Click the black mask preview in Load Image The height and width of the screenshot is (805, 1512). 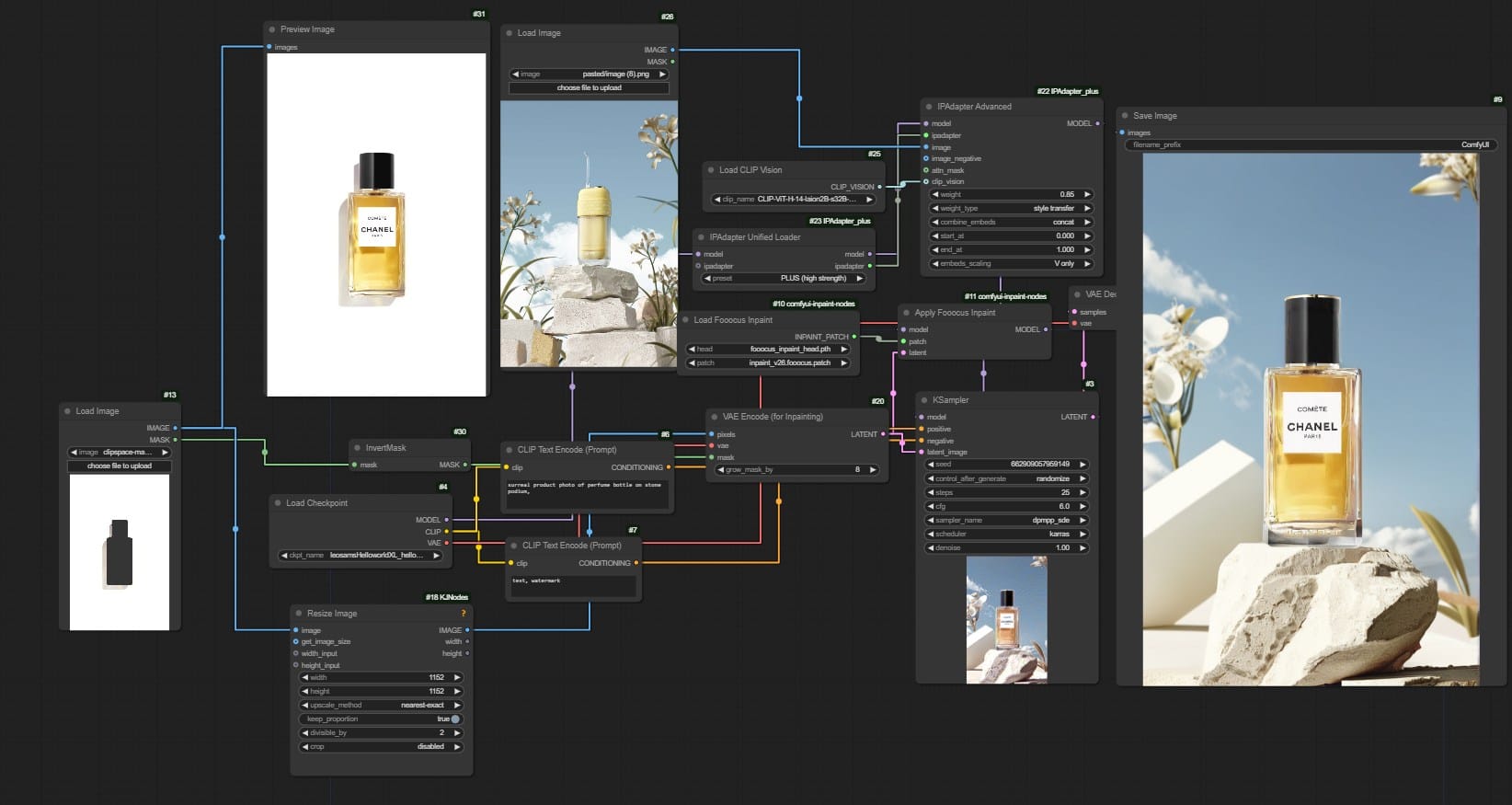point(120,552)
